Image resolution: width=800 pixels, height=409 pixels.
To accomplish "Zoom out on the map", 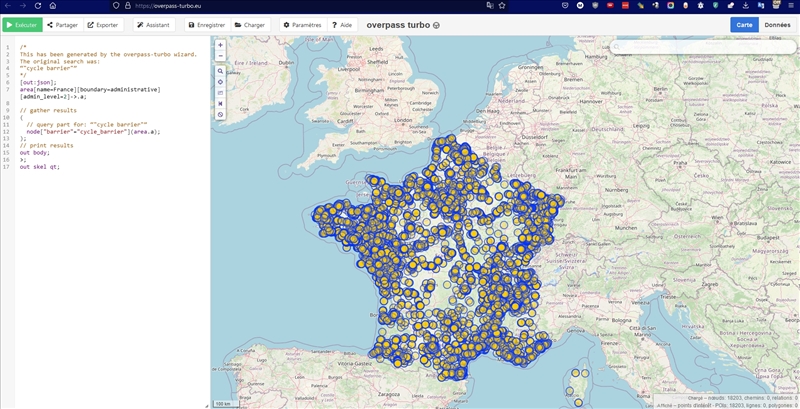I will point(220,55).
